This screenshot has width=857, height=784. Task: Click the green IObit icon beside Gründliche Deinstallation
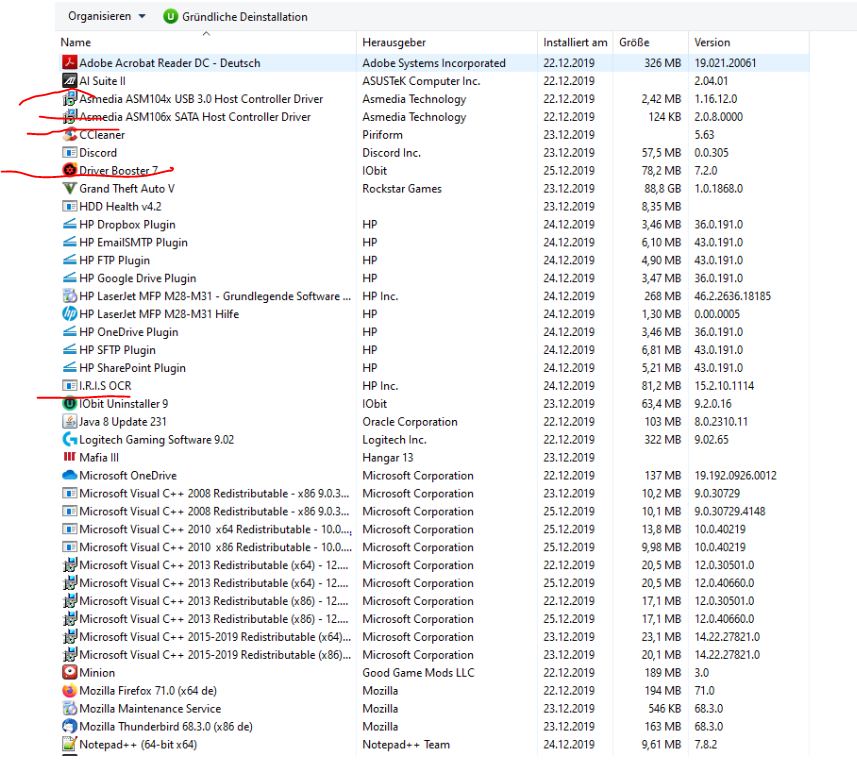point(171,17)
